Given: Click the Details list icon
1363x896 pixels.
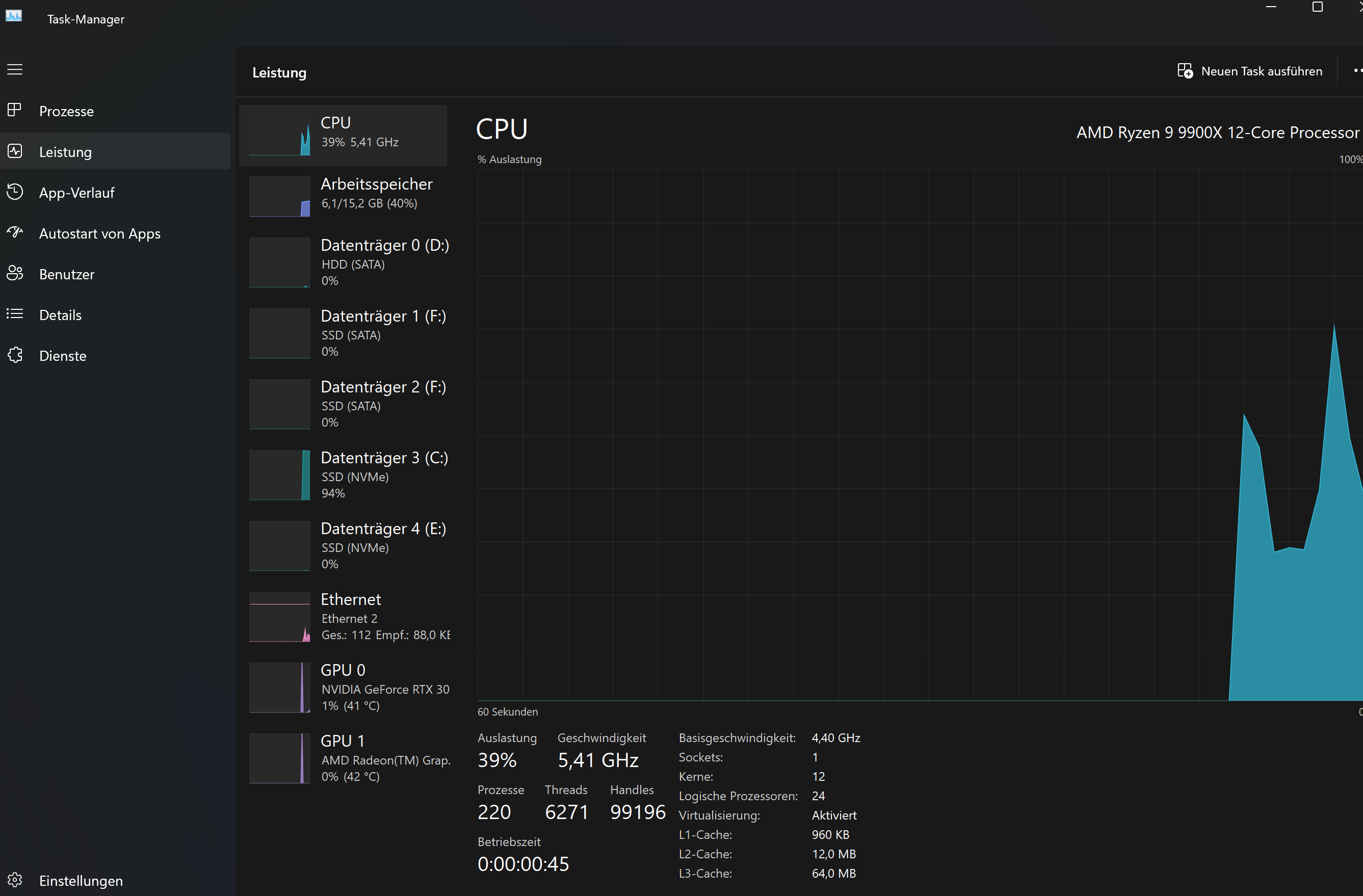Looking at the screenshot, I should (x=15, y=314).
